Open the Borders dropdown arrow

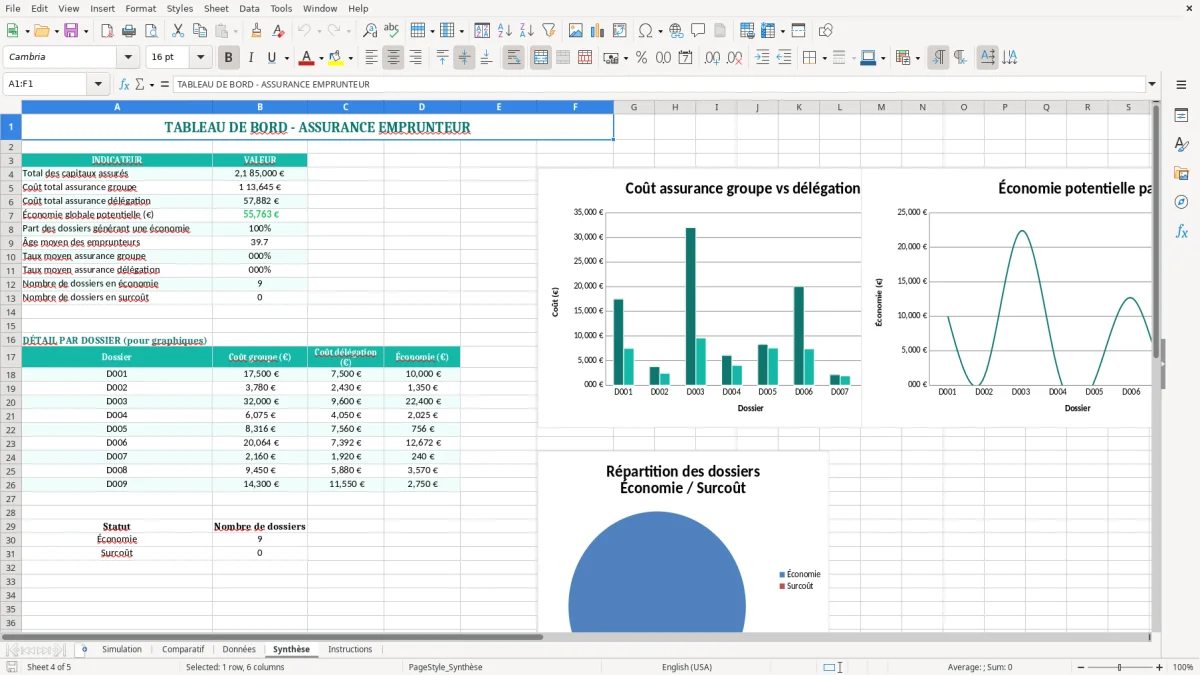click(x=824, y=58)
